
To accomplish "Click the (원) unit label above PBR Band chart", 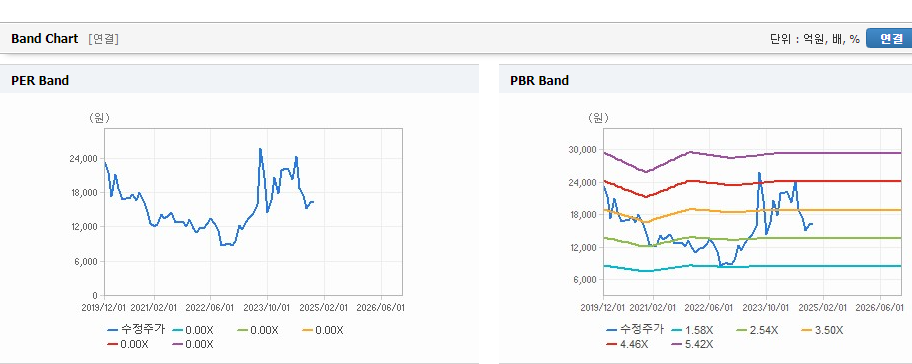I will click(598, 118).
